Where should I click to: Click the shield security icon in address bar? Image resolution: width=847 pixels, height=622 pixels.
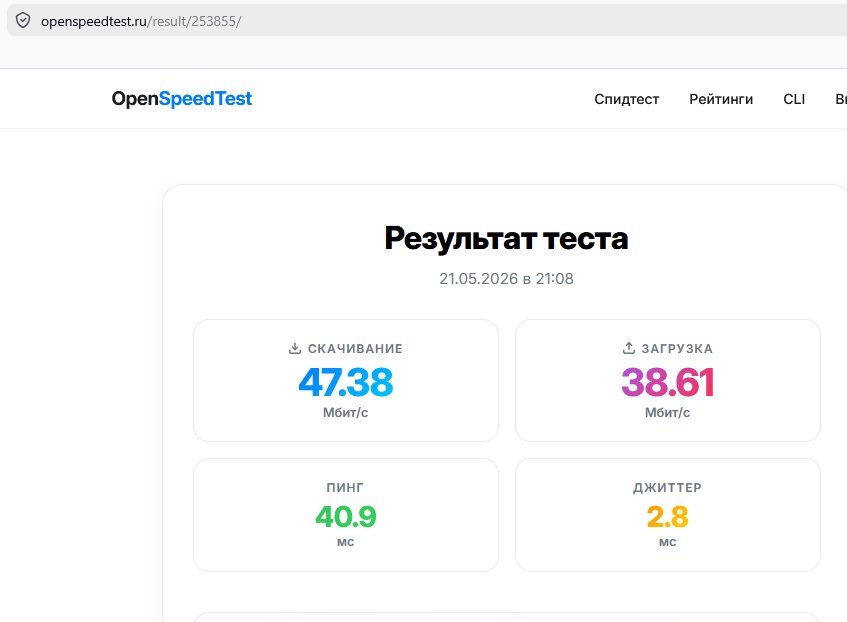coord(23,21)
